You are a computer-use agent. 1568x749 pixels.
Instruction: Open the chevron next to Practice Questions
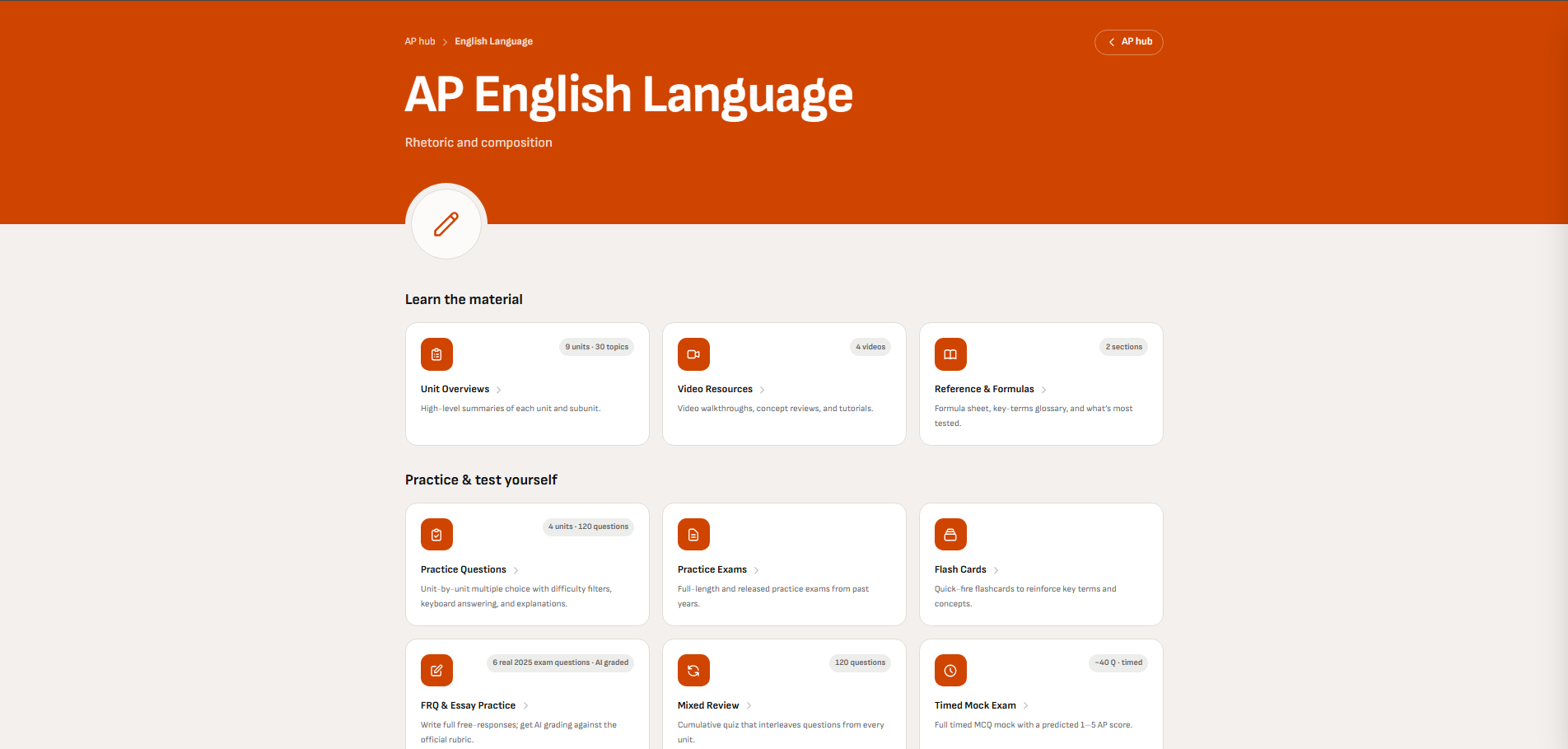click(516, 570)
